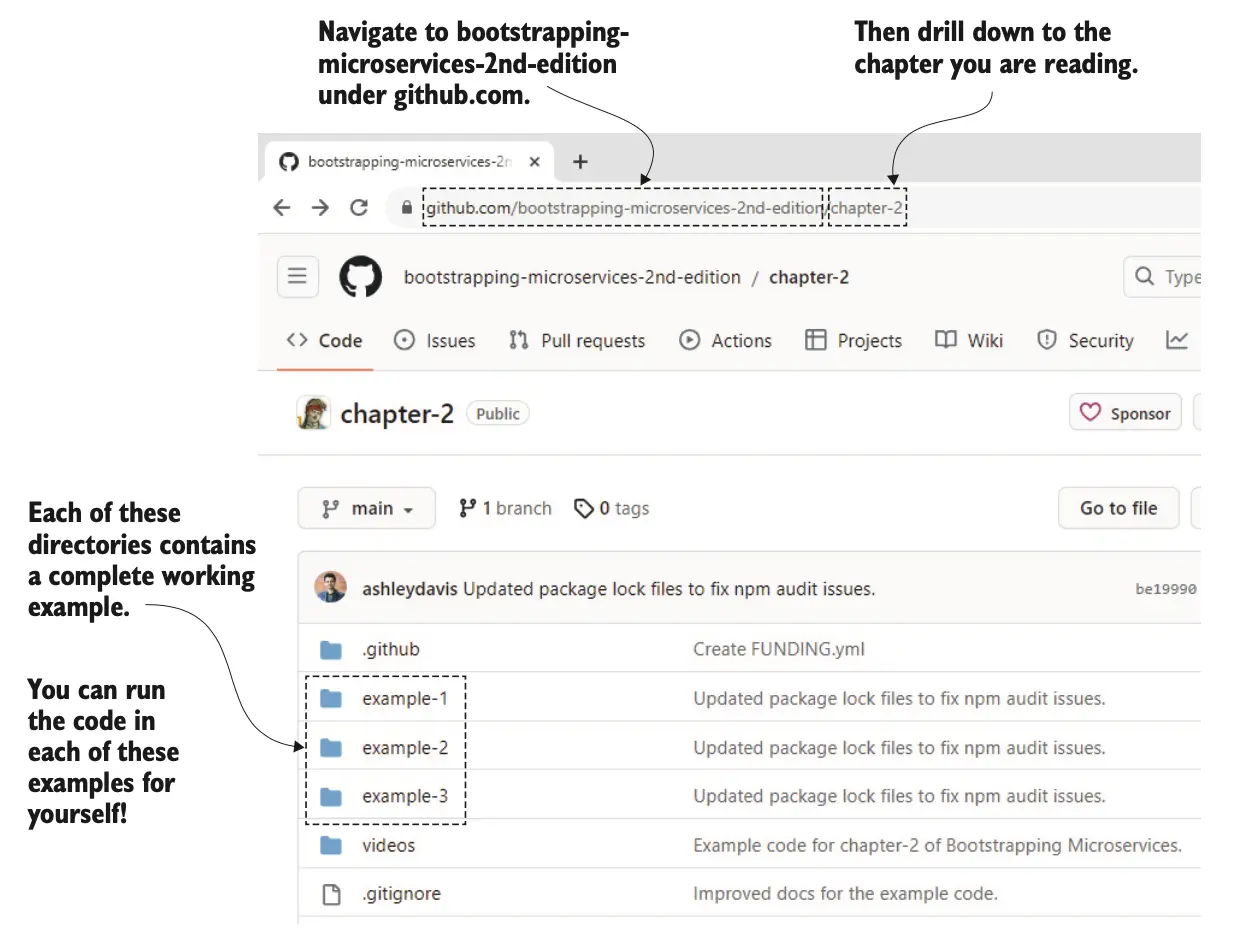Click the chapter-2 repository avatar image

pos(313,413)
